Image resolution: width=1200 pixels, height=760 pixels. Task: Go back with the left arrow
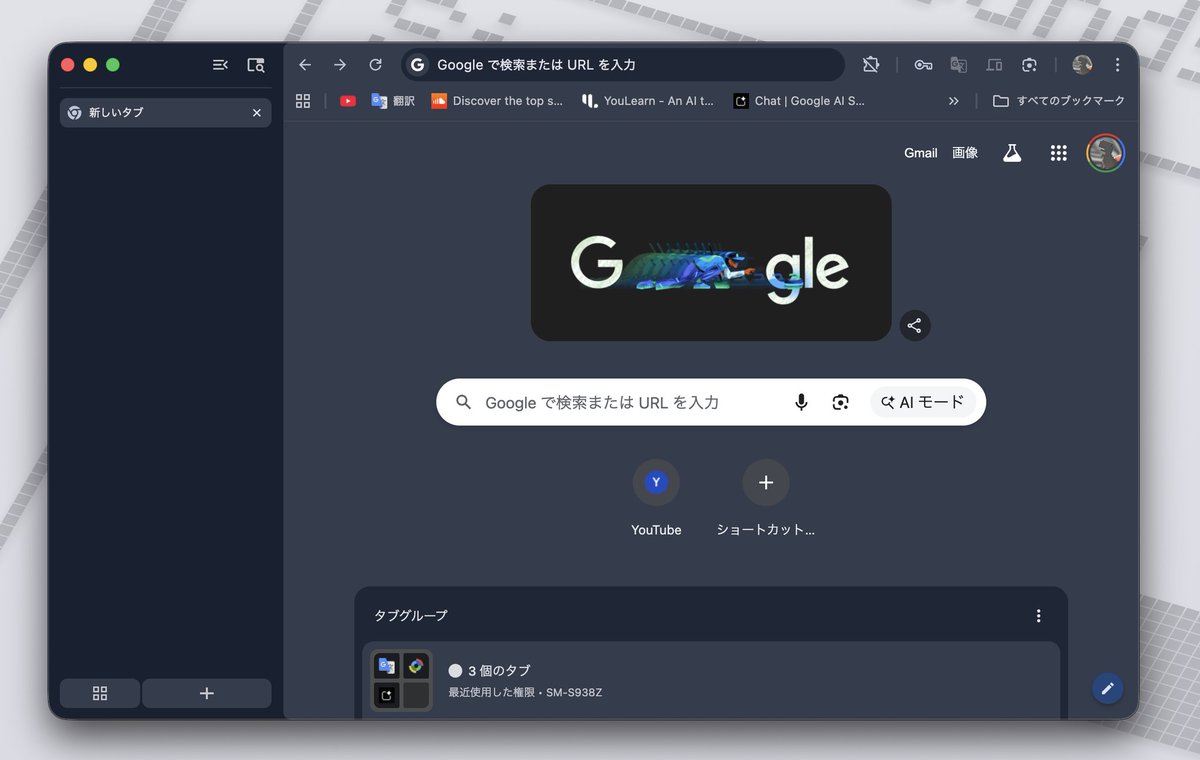tap(305, 65)
